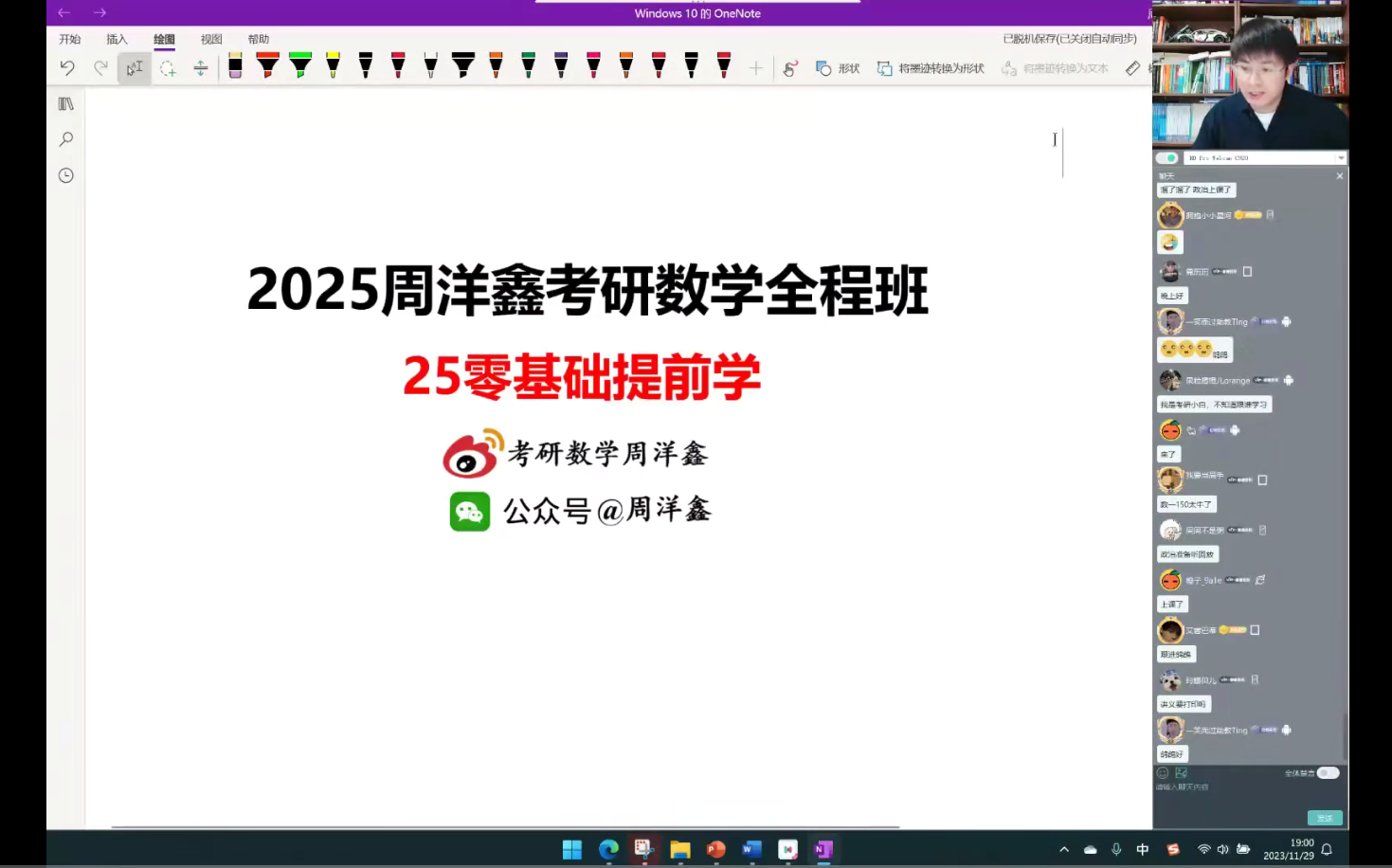Go back with the left arrow
Viewport: 1392px width, 868px height.
click(63, 12)
